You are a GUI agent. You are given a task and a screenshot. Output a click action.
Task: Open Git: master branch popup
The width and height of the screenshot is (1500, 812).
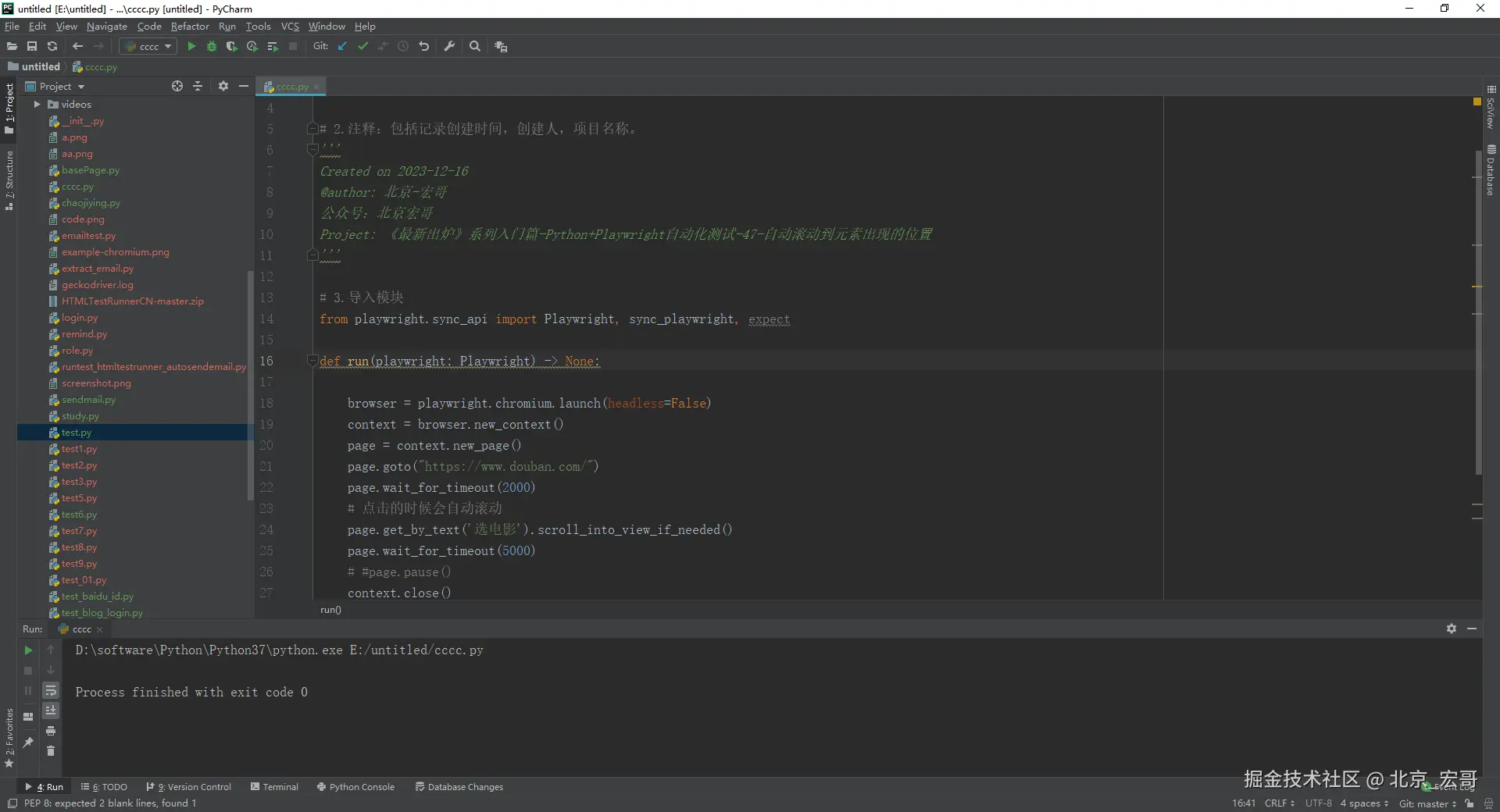click(x=1427, y=803)
